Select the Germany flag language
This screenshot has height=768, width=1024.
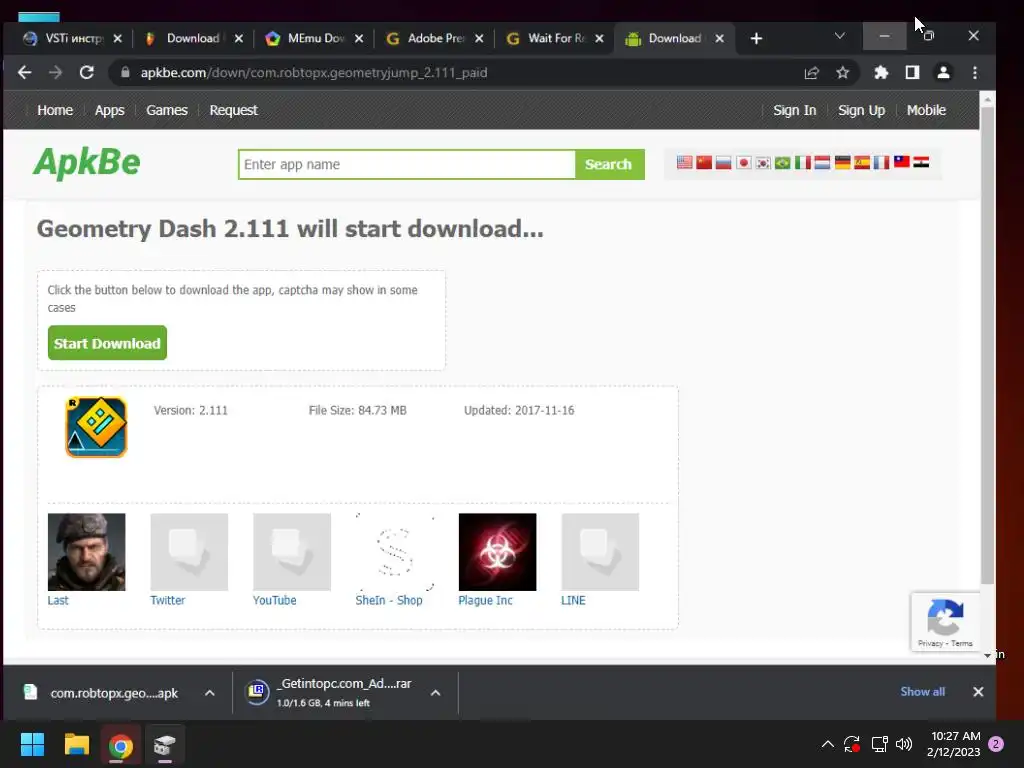click(842, 163)
